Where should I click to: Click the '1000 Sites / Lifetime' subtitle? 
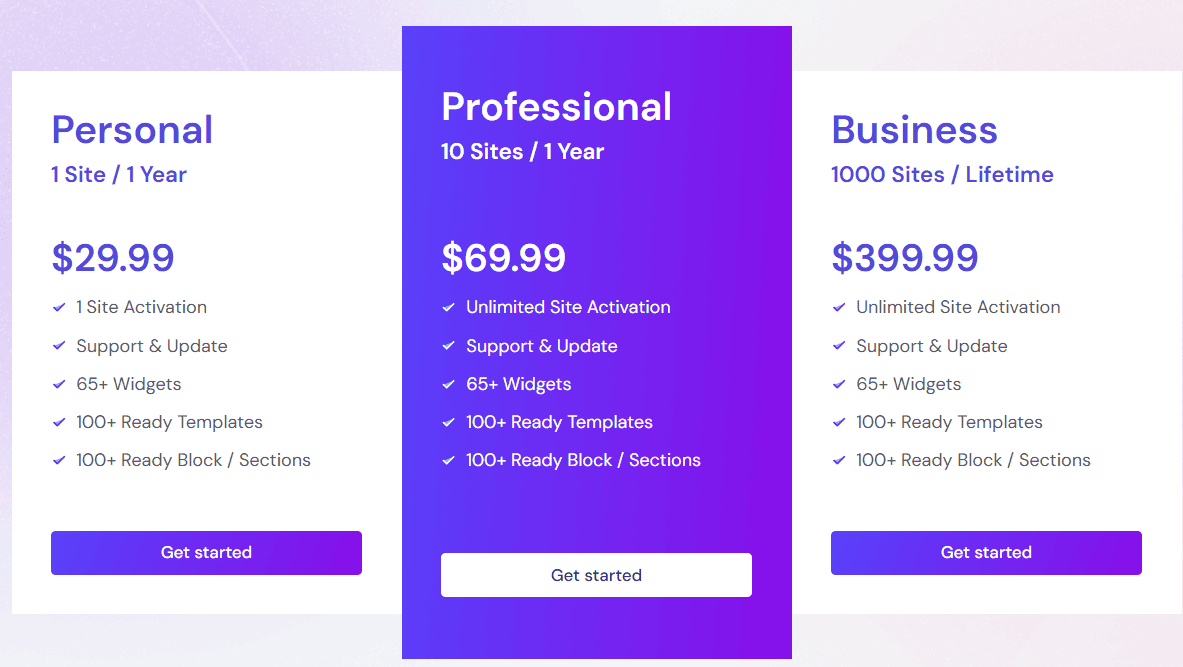[x=941, y=174]
